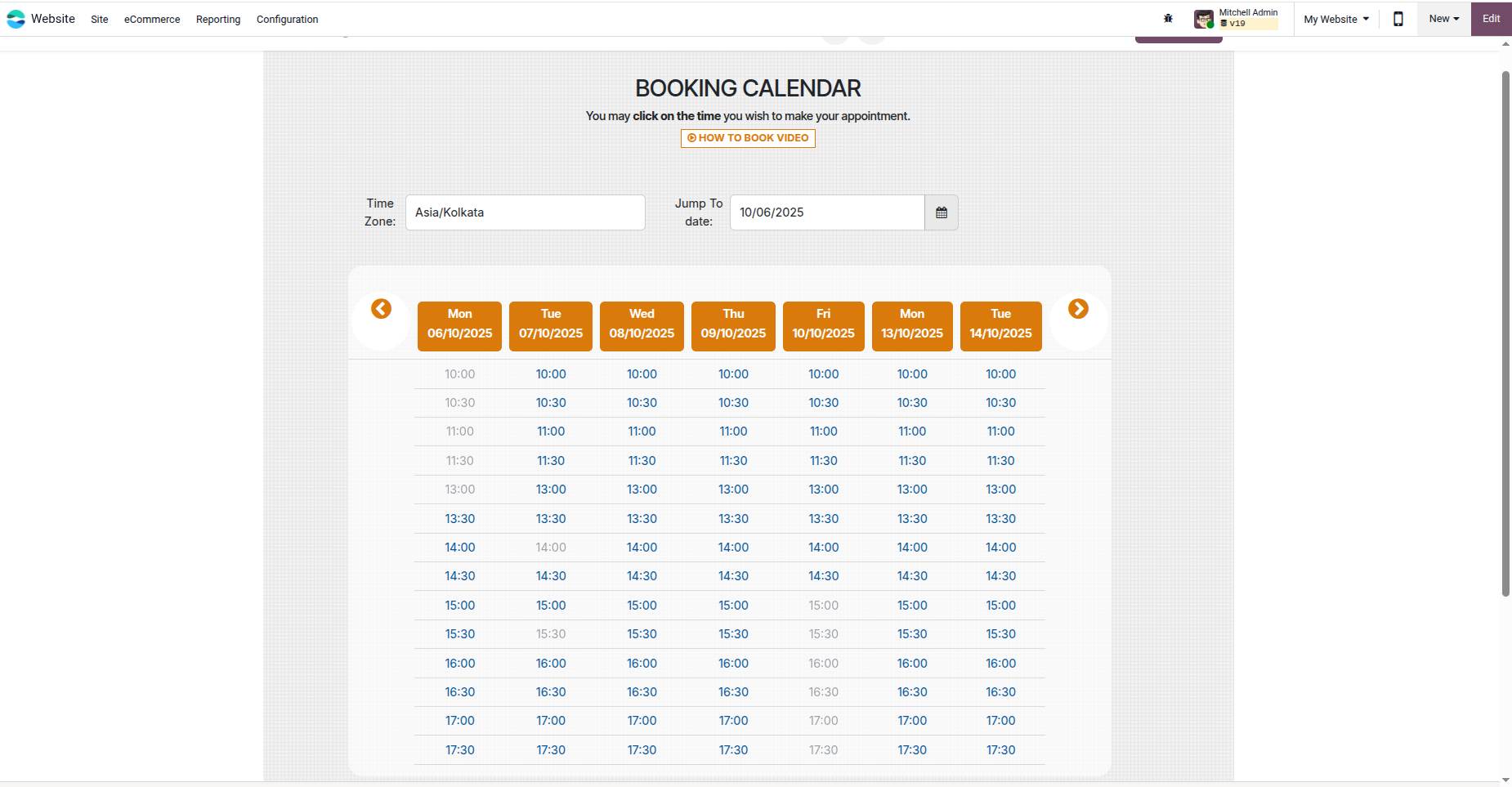Book 15:00 slot on Mon 13/10/2025
This screenshot has height=787, width=1512.
(912, 606)
